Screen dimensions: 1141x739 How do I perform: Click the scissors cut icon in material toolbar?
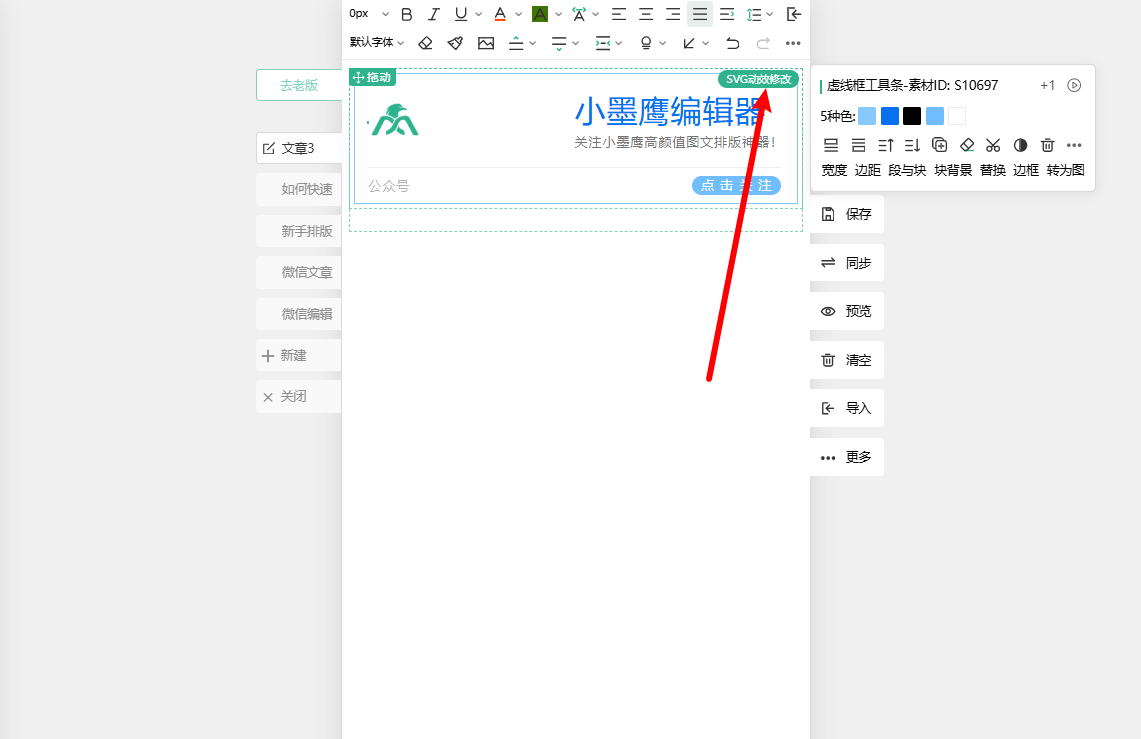click(992, 145)
